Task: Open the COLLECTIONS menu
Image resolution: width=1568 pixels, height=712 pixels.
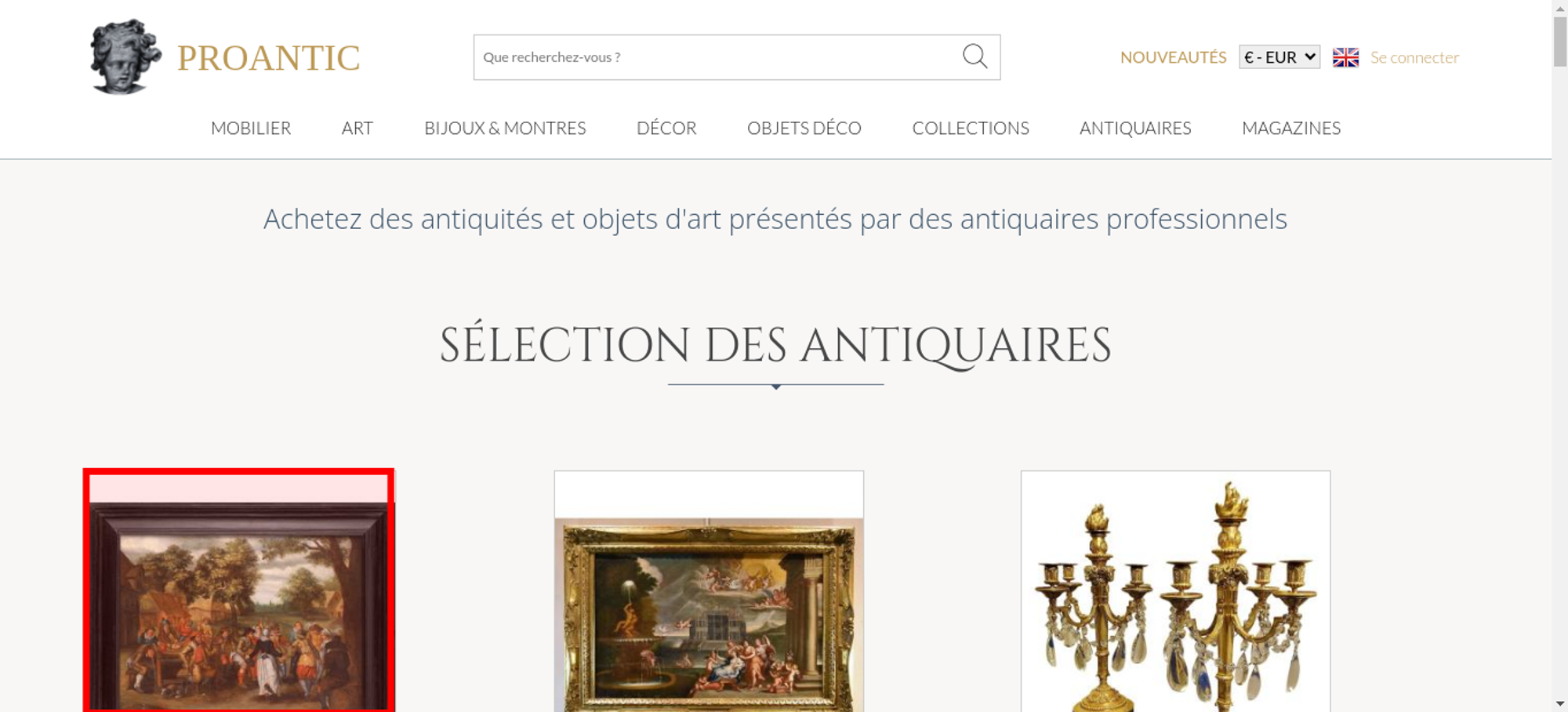Action: (x=971, y=128)
